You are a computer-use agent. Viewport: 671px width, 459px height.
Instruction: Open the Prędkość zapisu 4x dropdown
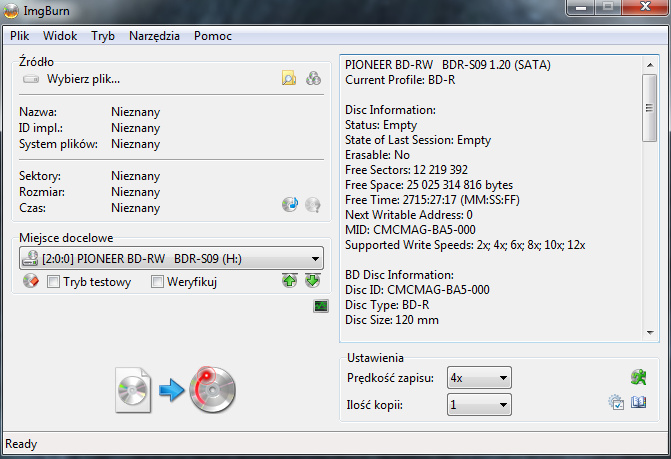pyautogui.click(x=479, y=378)
